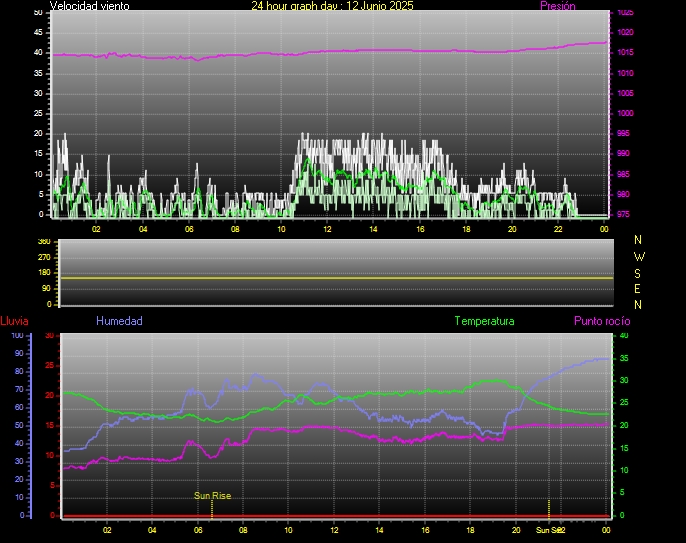Click the '1005' pressure axis value
This screenshot has width=686, height=543.
click(x=625, y=93)
